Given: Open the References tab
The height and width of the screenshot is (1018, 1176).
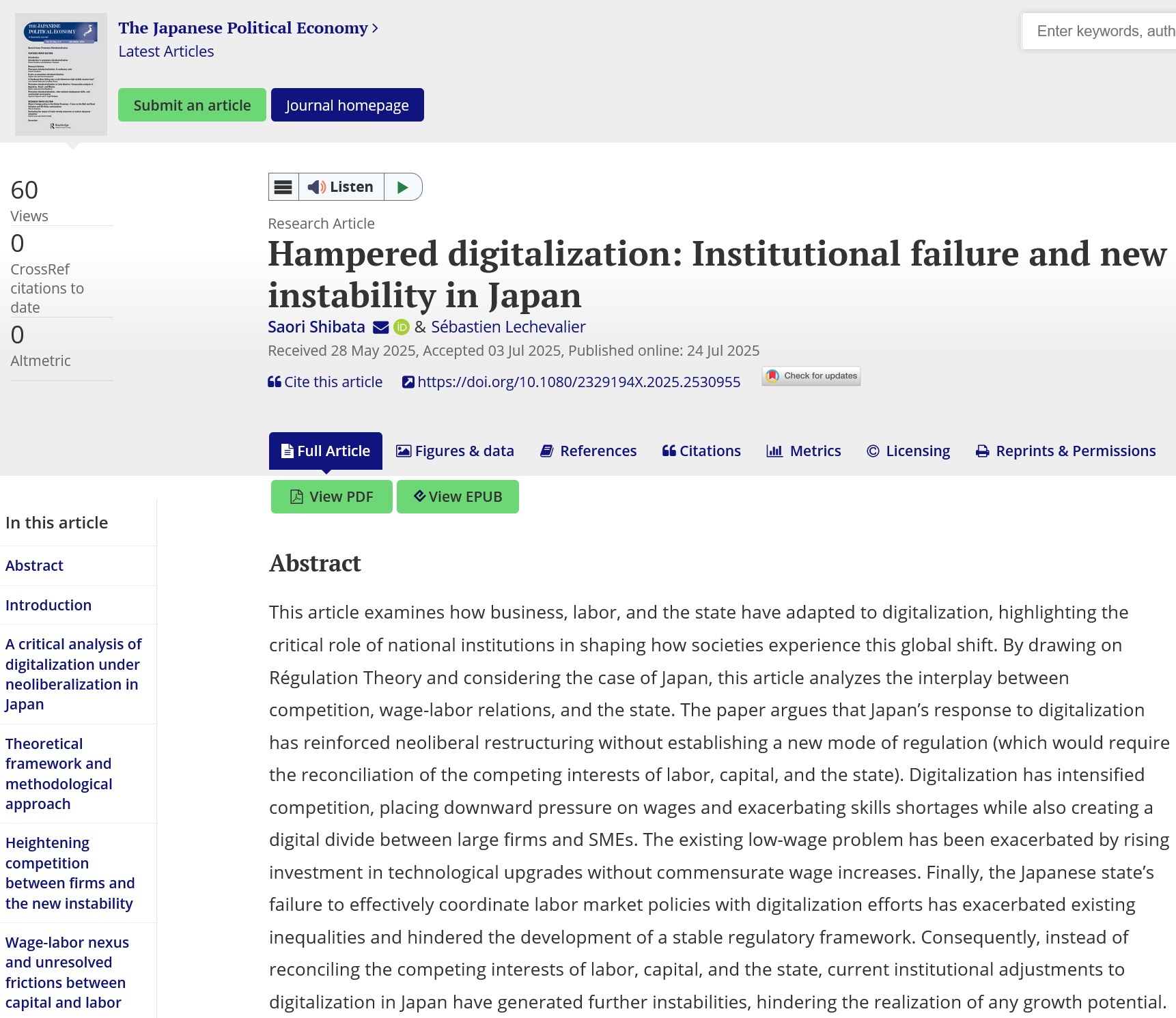Looking at the screenshot, I should [588, 451].
